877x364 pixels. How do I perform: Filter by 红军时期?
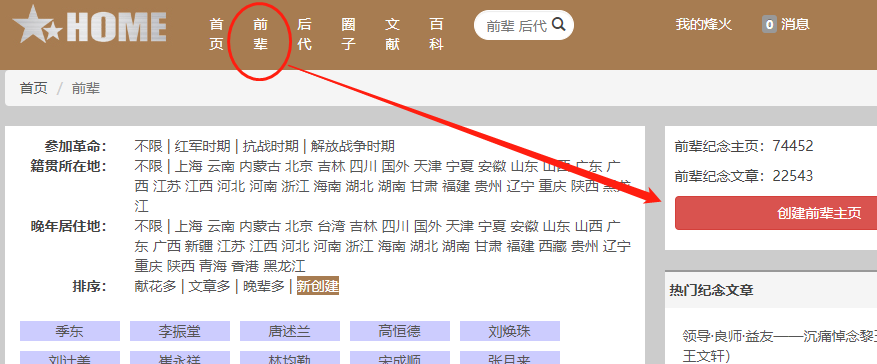point(202,146)
